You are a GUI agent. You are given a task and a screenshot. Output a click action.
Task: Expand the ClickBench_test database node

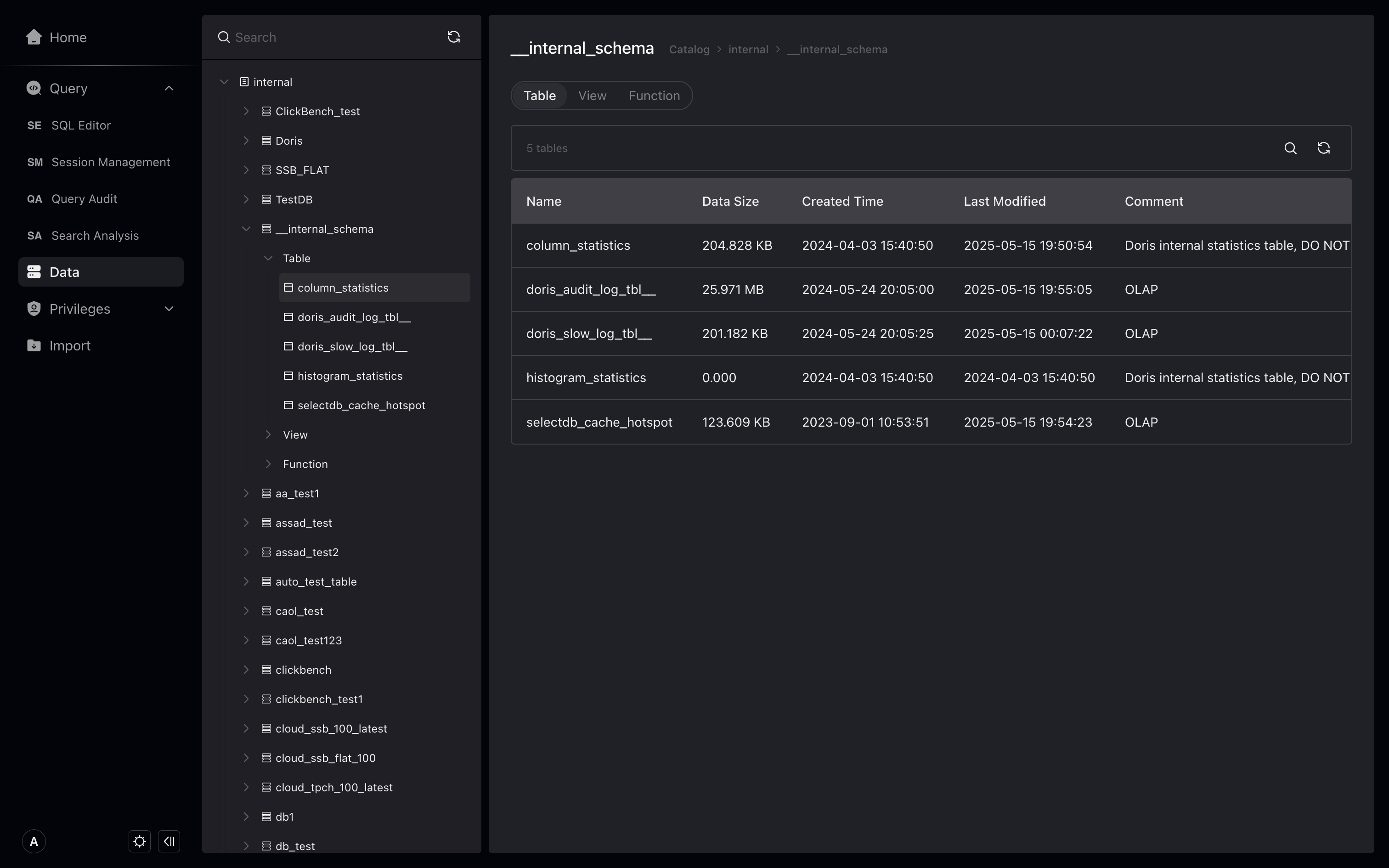tap(246, 111)
